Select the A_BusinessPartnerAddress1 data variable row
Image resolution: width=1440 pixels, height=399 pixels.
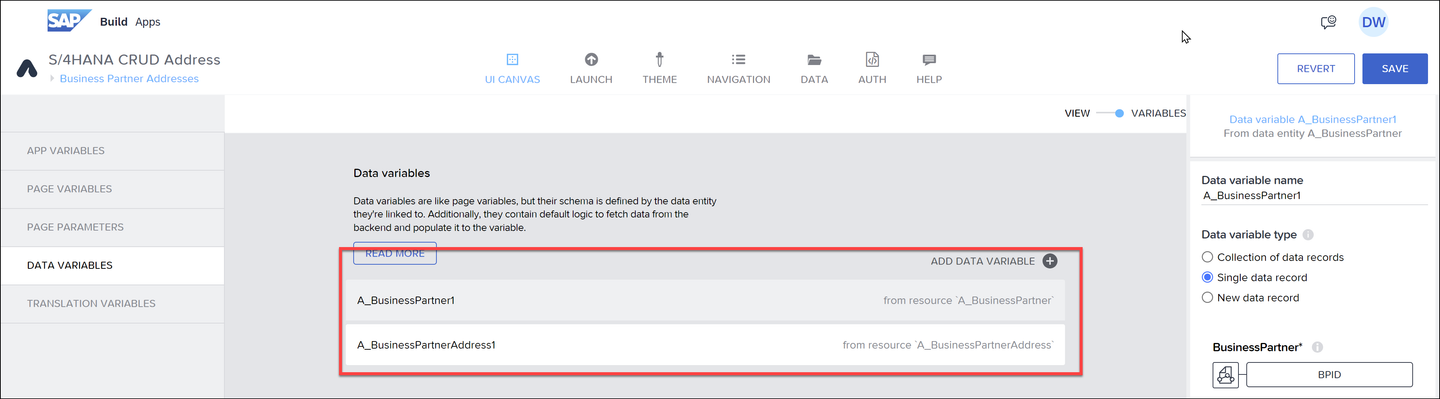[x=705, y=345]
